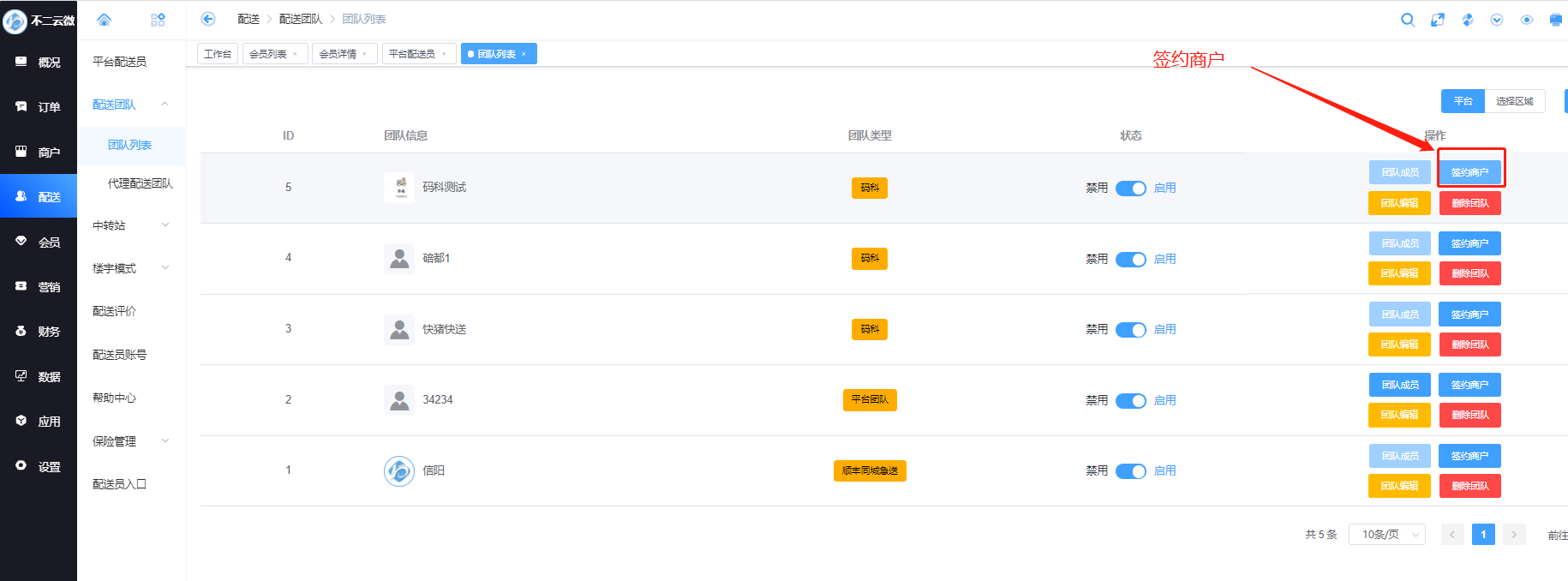Open the search magnifier icon at top right
The height and width of the screenshot is (581, 1568).
coord(1408,20)
